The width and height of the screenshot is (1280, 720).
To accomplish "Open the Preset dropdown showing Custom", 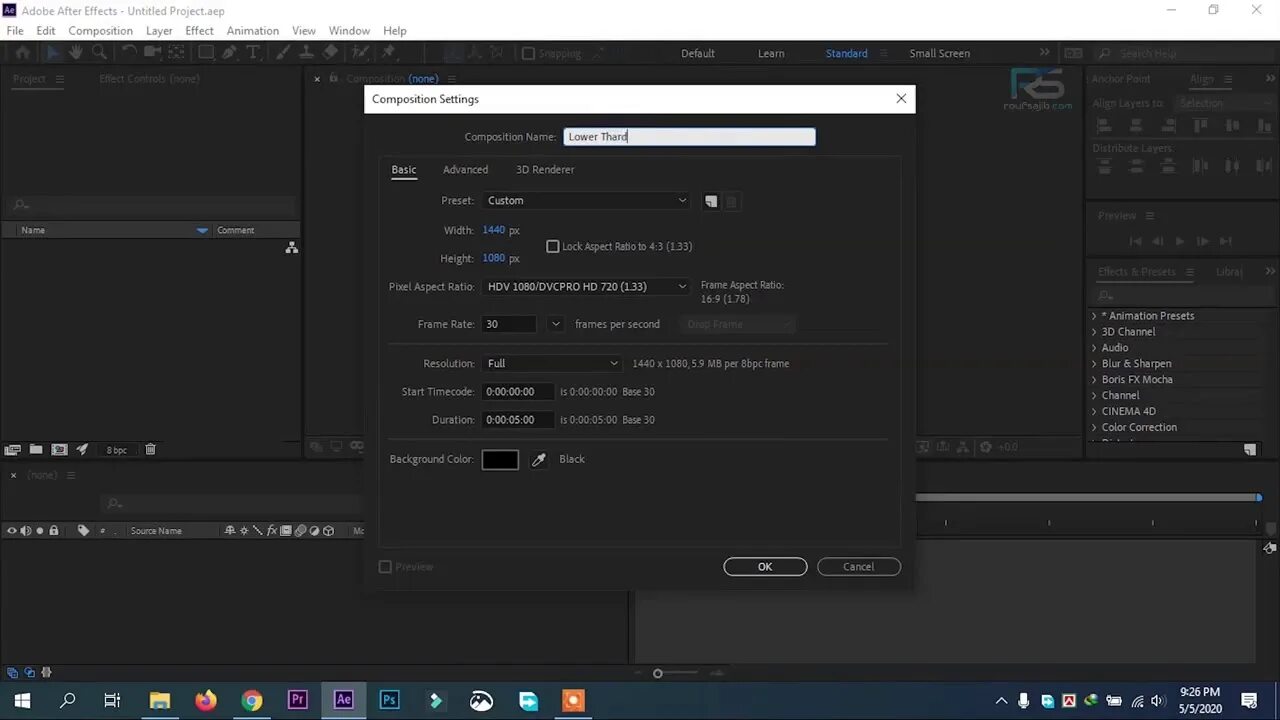I will tap(587, 201).
